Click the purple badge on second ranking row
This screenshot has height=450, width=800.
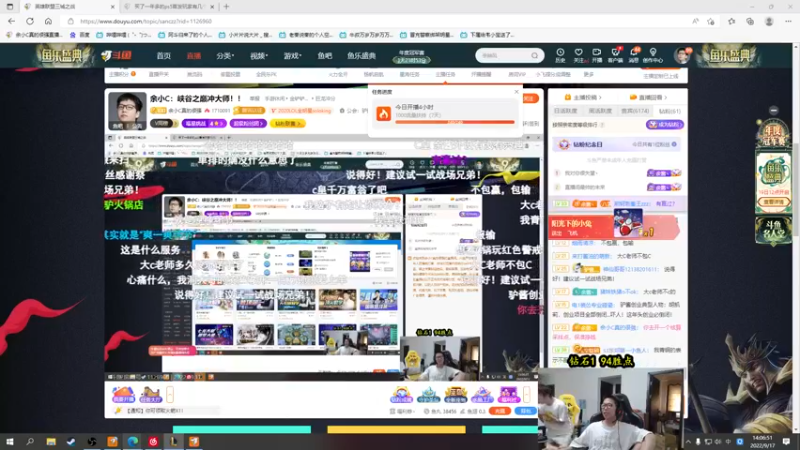(664, 187)
